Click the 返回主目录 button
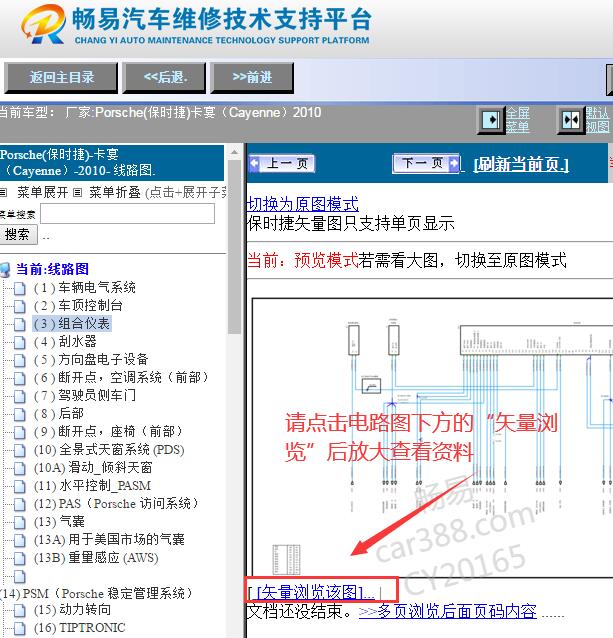The image size is (613, 638). tap(61, 77)
